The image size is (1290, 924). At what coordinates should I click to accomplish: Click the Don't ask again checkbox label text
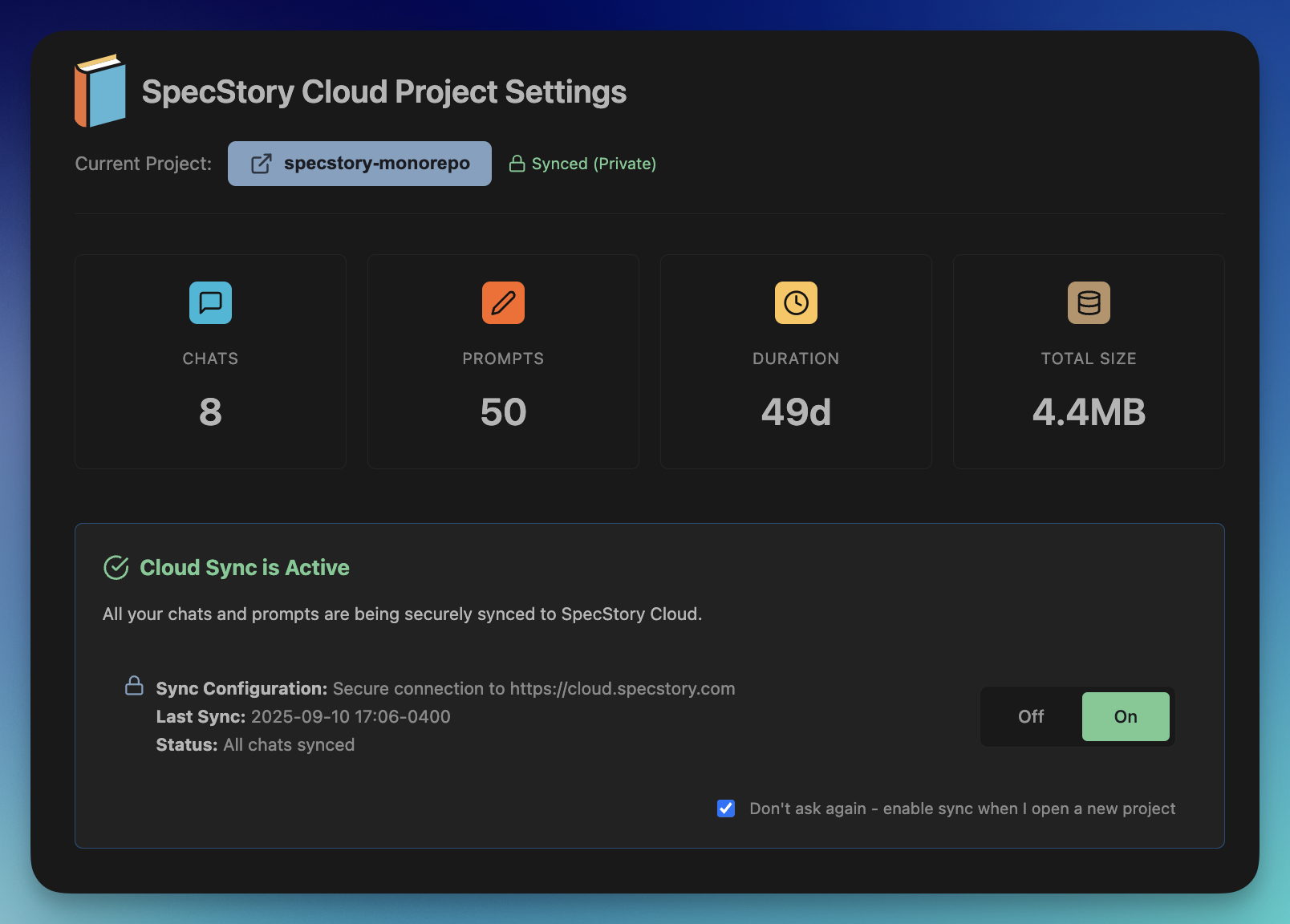(963, 808)
